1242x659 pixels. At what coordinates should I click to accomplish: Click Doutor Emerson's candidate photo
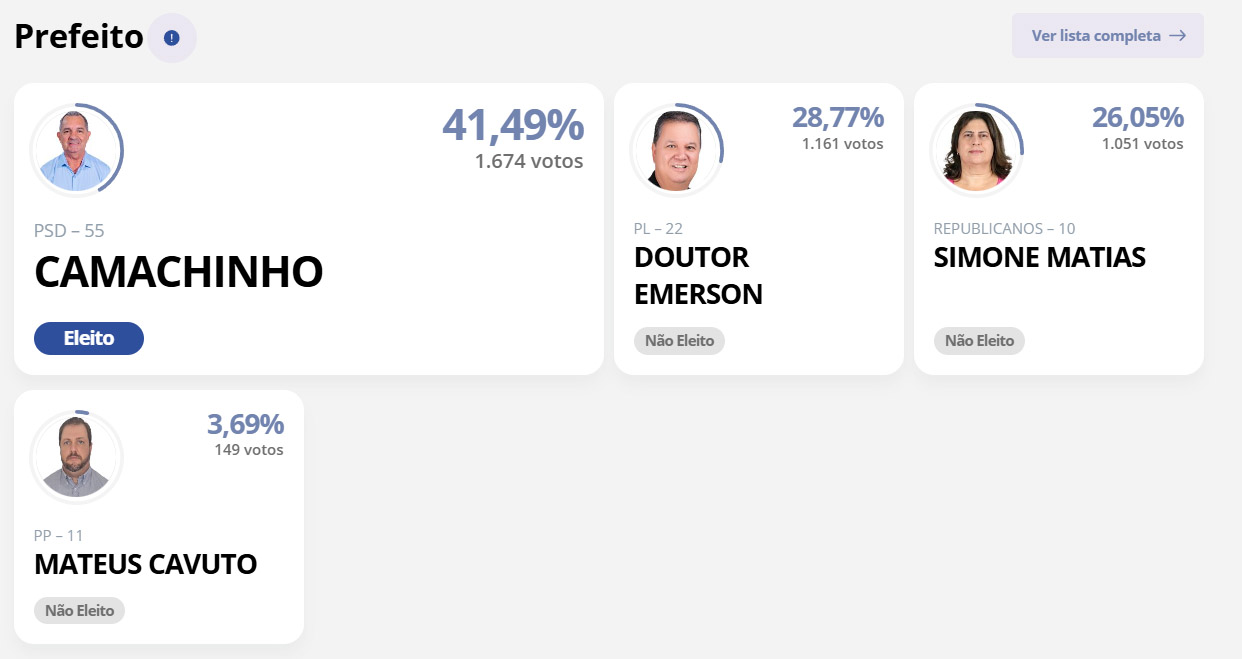(676, 151)
